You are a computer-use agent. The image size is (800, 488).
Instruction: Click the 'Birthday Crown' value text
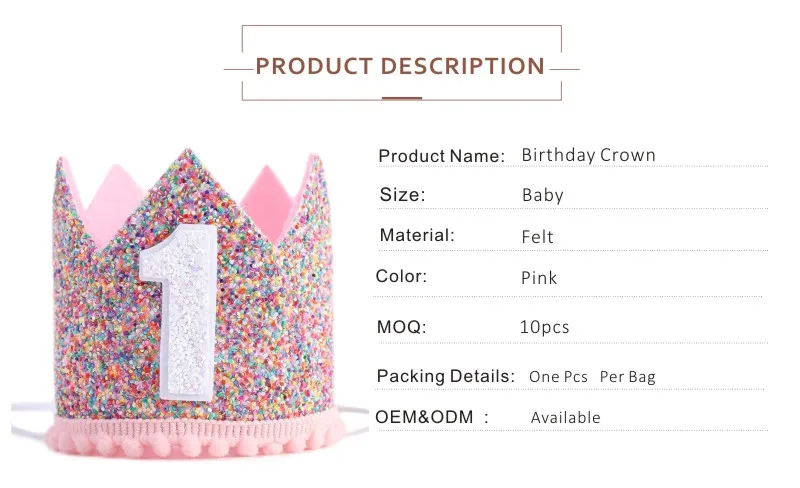pyautogui.click(x=588, y=155)
